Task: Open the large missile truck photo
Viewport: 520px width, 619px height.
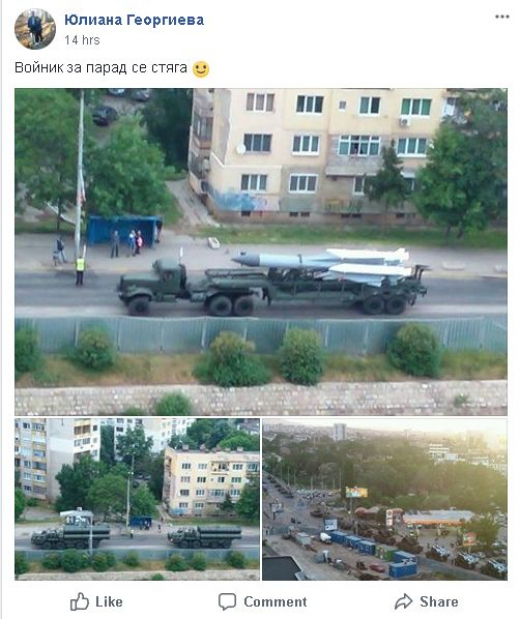Action: pyautogui.click(x=261, y=251)
